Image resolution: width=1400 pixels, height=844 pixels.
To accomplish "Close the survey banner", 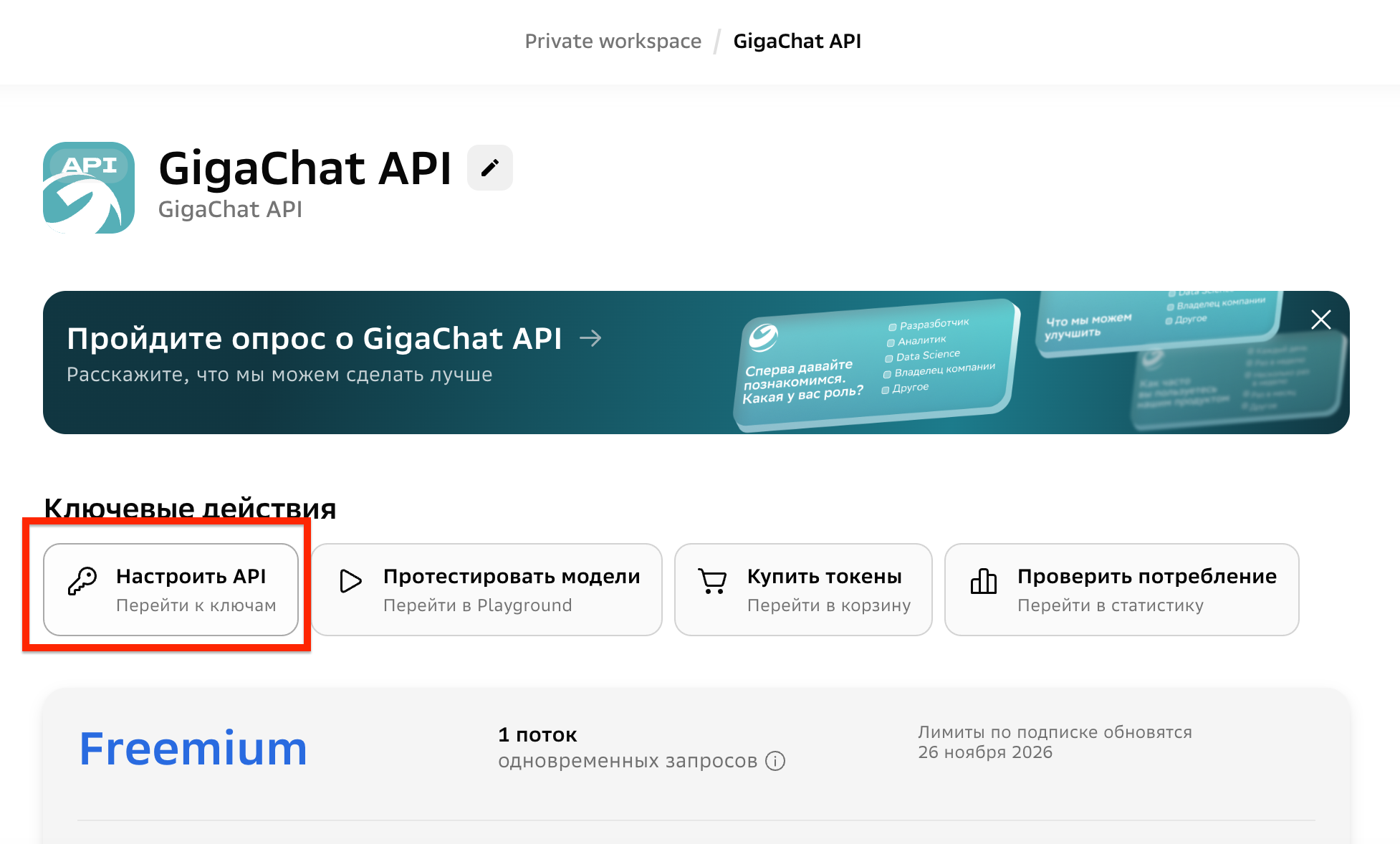I will [1320, 320].
